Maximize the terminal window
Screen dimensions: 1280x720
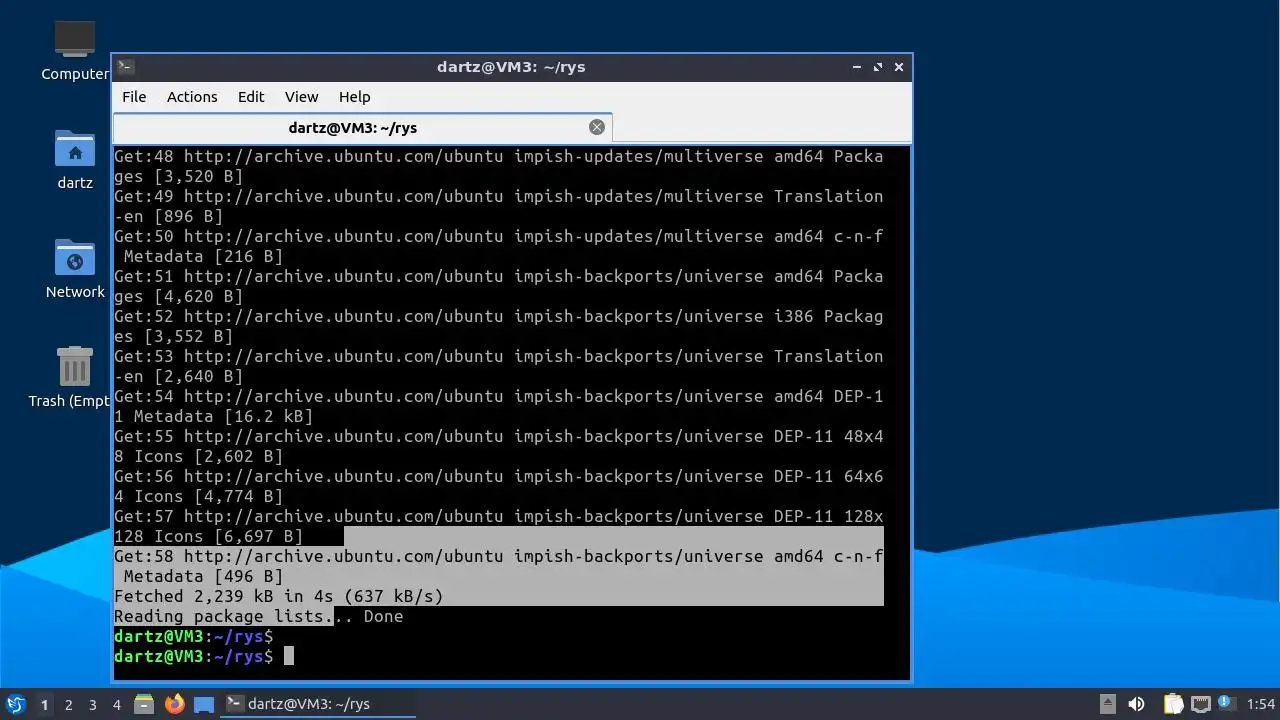point(878,67)
